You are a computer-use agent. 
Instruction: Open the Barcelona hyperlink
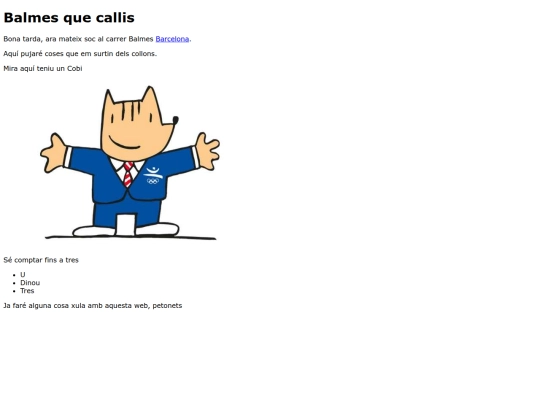[x=172, y=39]
